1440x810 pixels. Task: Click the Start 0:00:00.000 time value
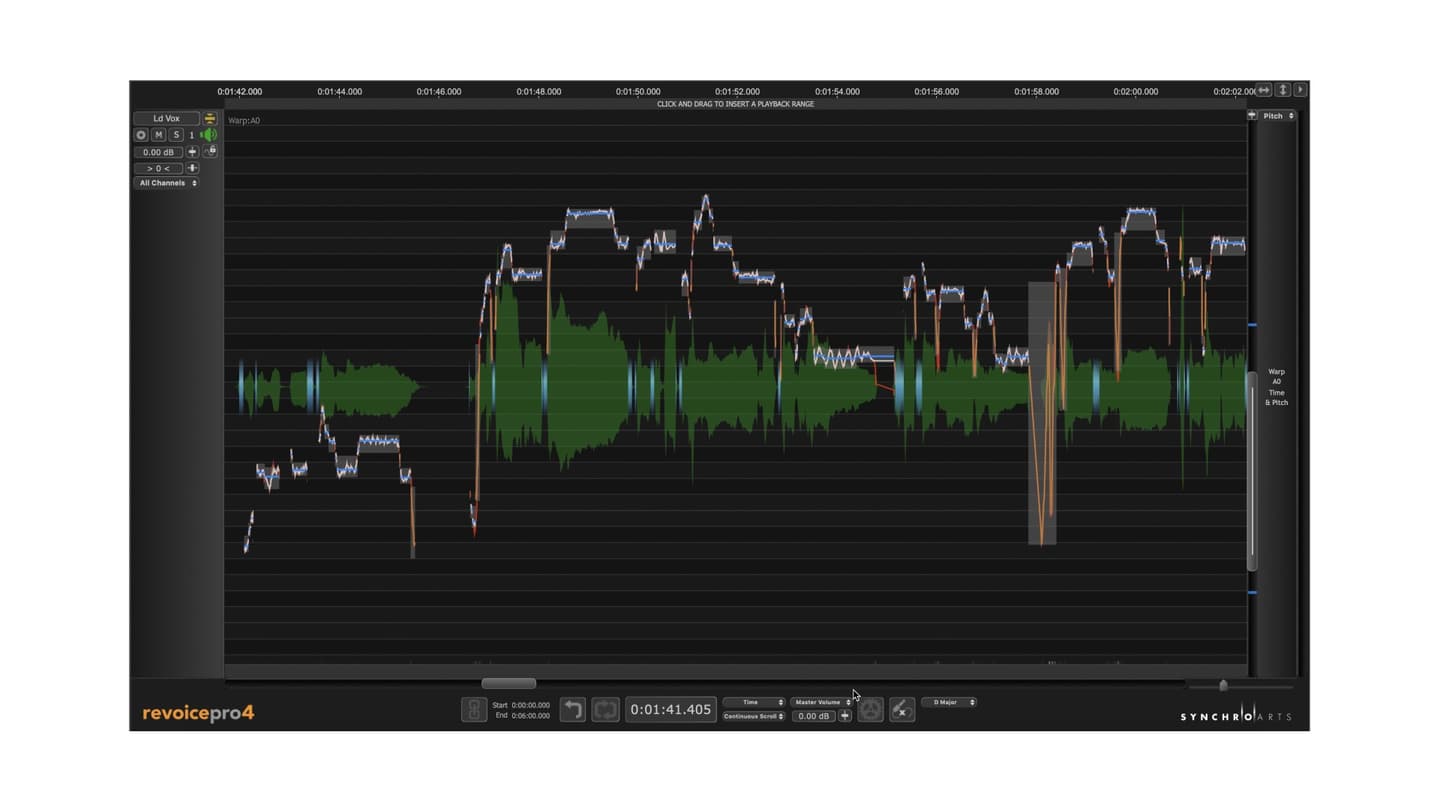(x=529, y=705)
